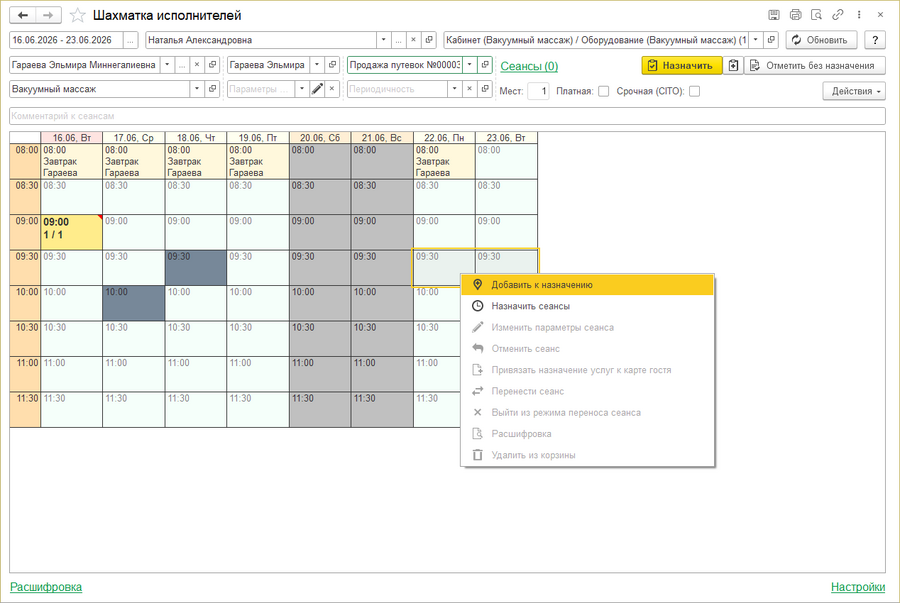Expand the Наталья Александровна dropdown

[x=383, y=40]
